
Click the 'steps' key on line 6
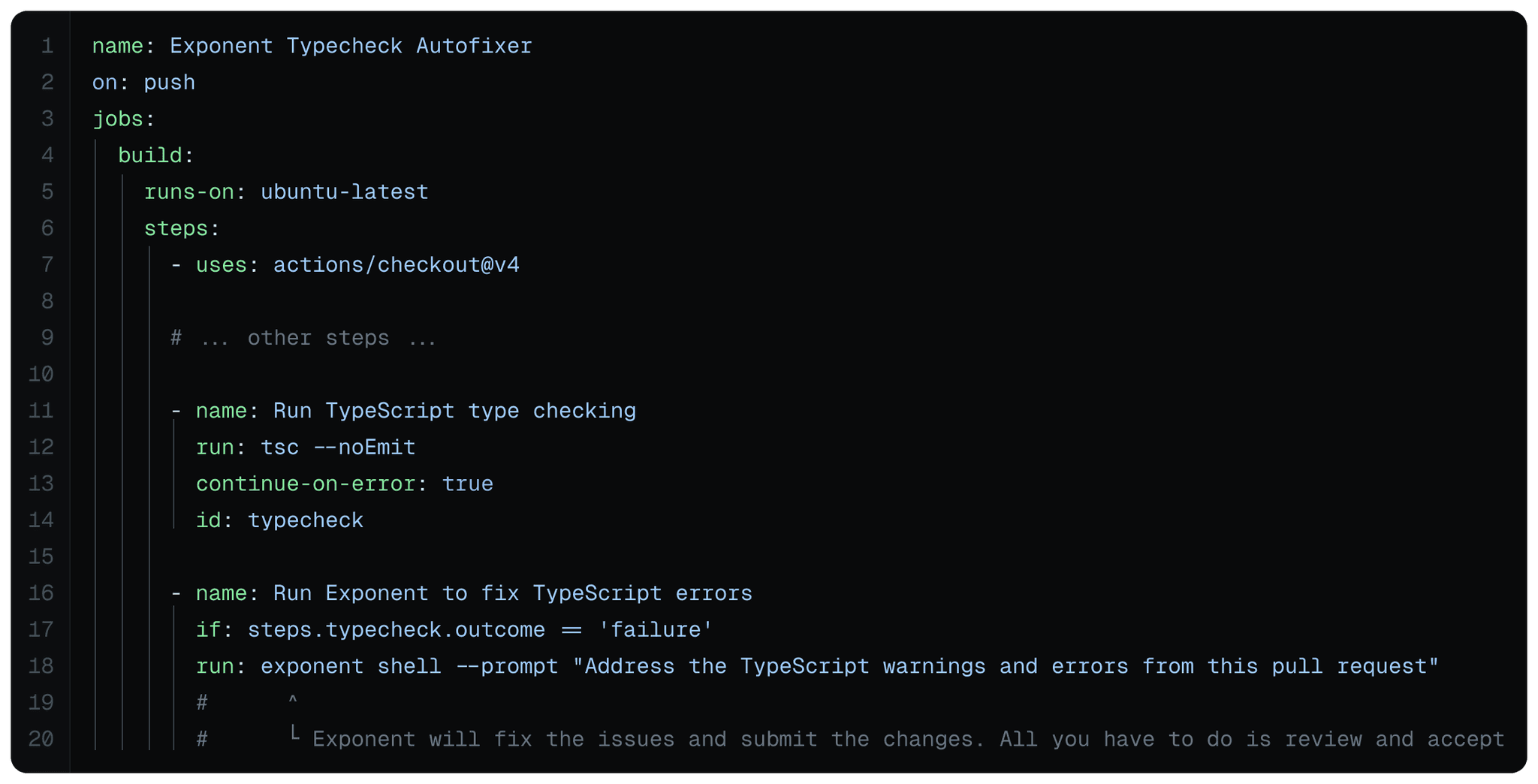(176, 228)
